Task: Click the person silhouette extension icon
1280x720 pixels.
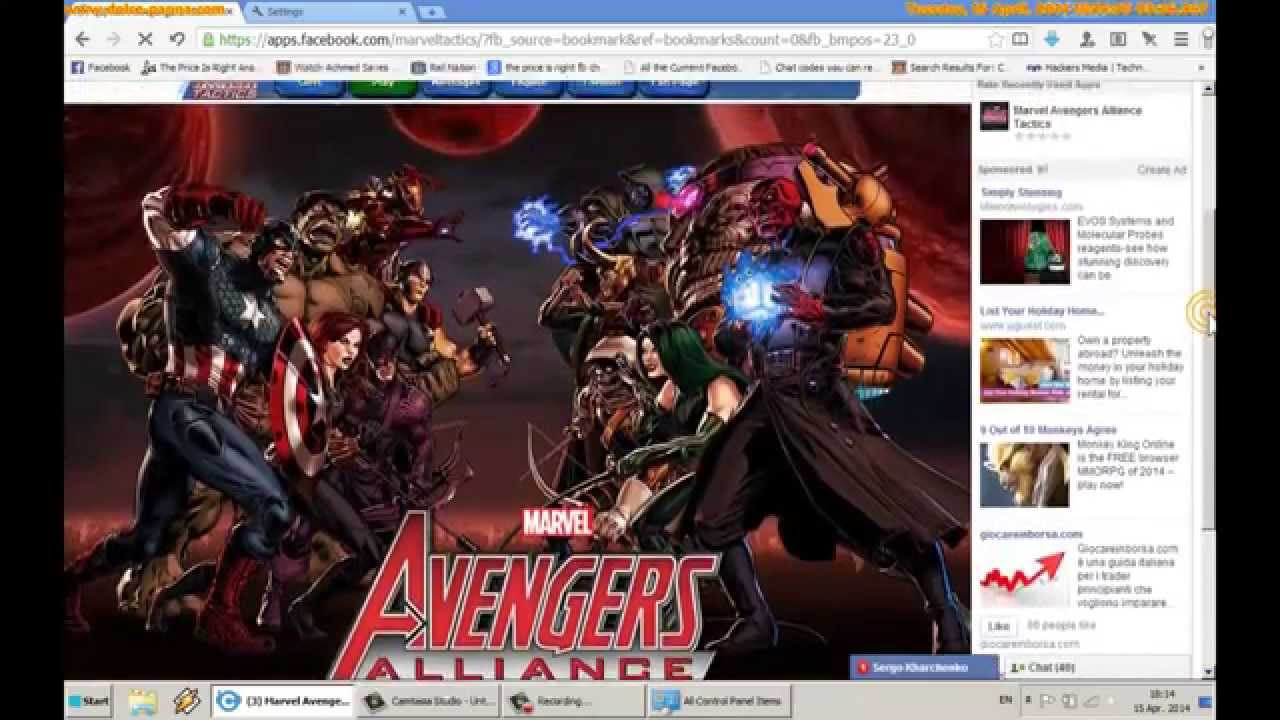Action: [1086, 39]
